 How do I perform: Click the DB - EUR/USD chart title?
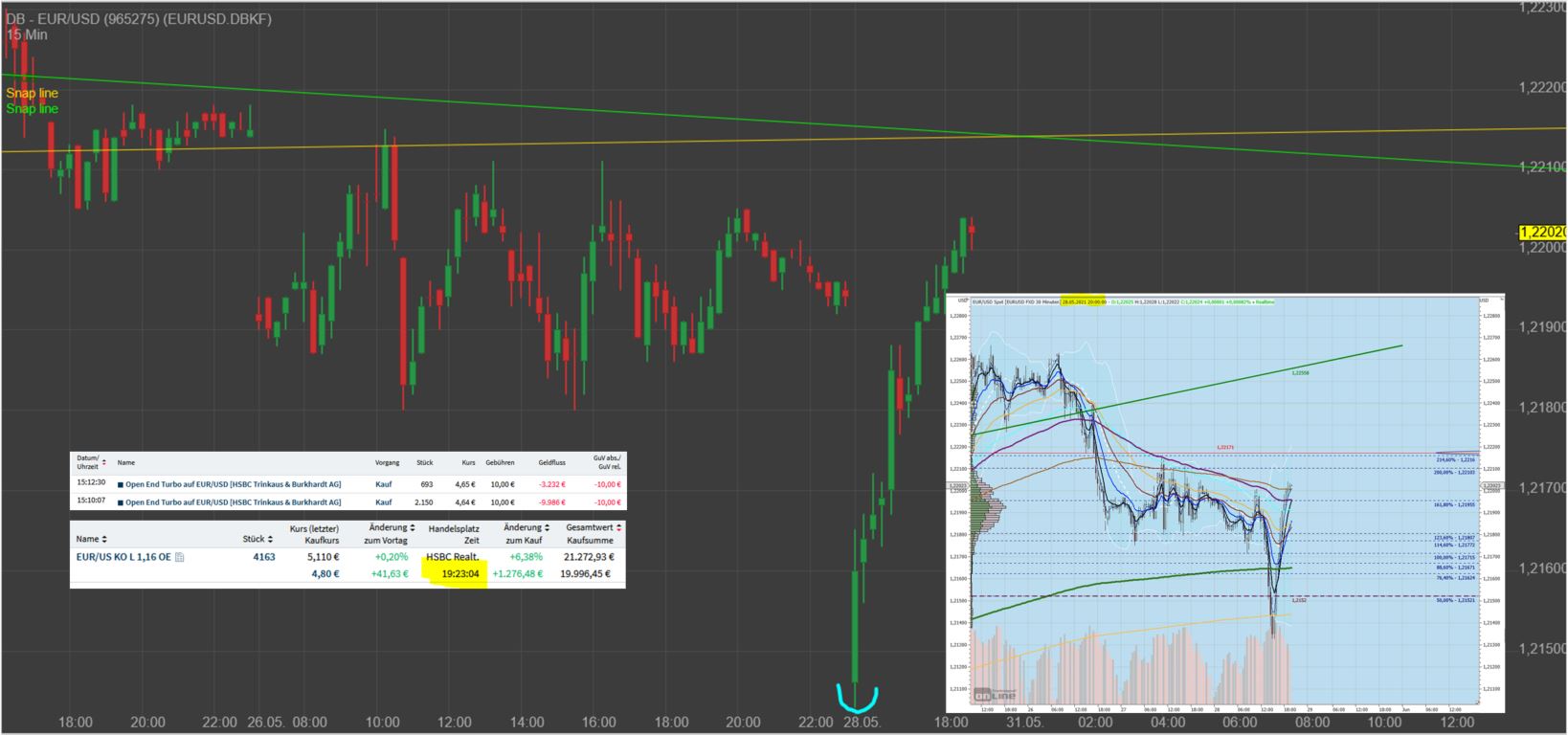coord(139,19)
